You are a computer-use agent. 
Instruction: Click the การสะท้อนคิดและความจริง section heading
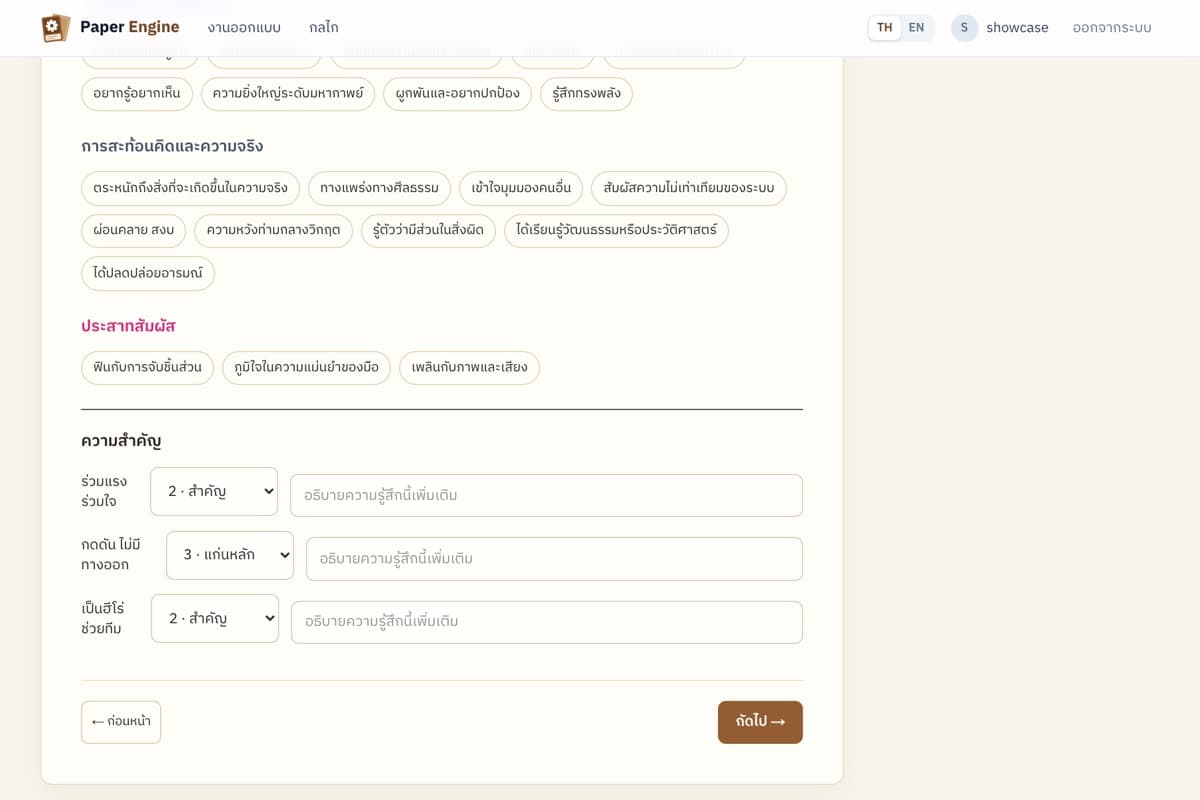172,146
